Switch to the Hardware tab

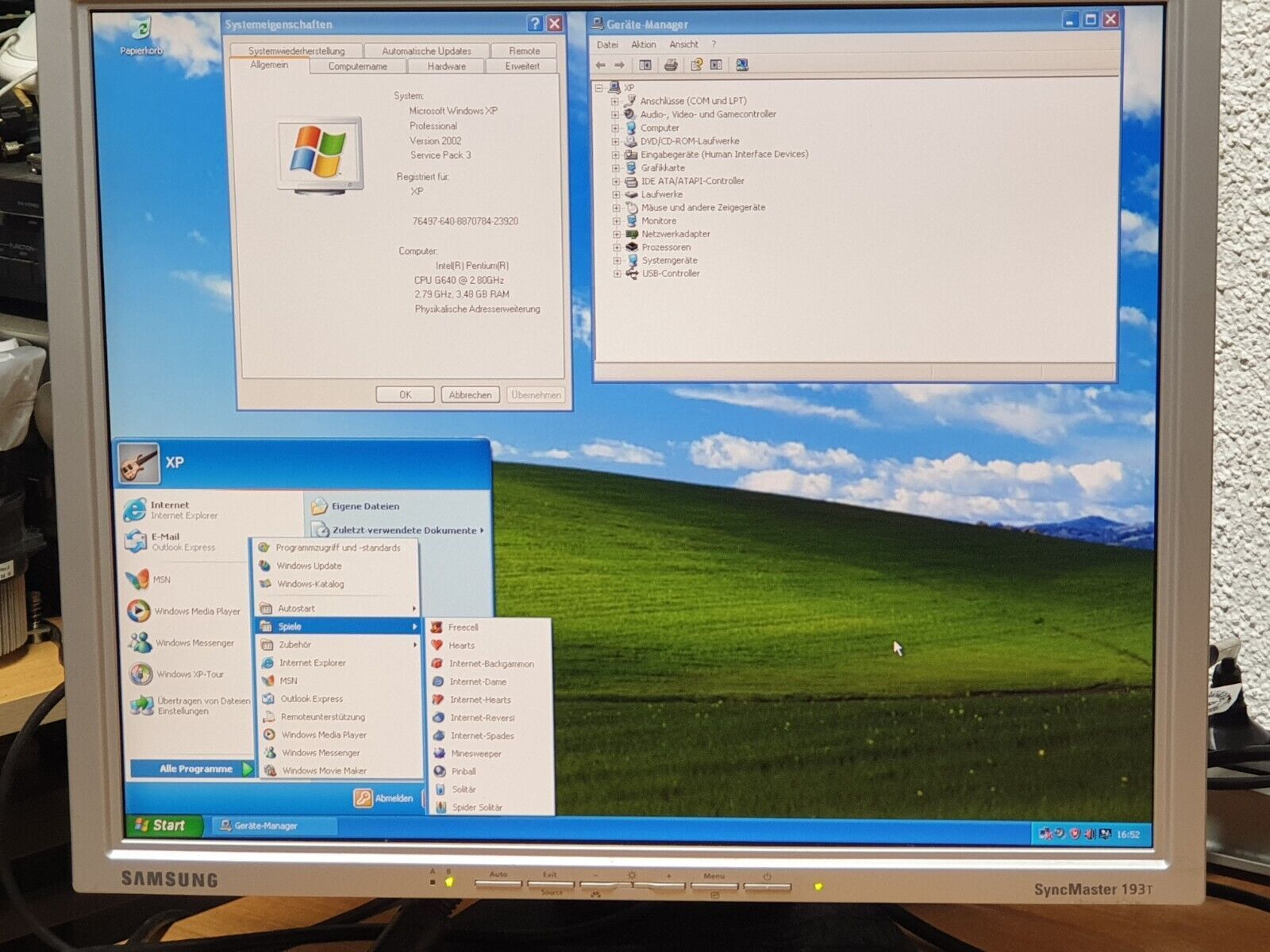(x=446, y=67)
